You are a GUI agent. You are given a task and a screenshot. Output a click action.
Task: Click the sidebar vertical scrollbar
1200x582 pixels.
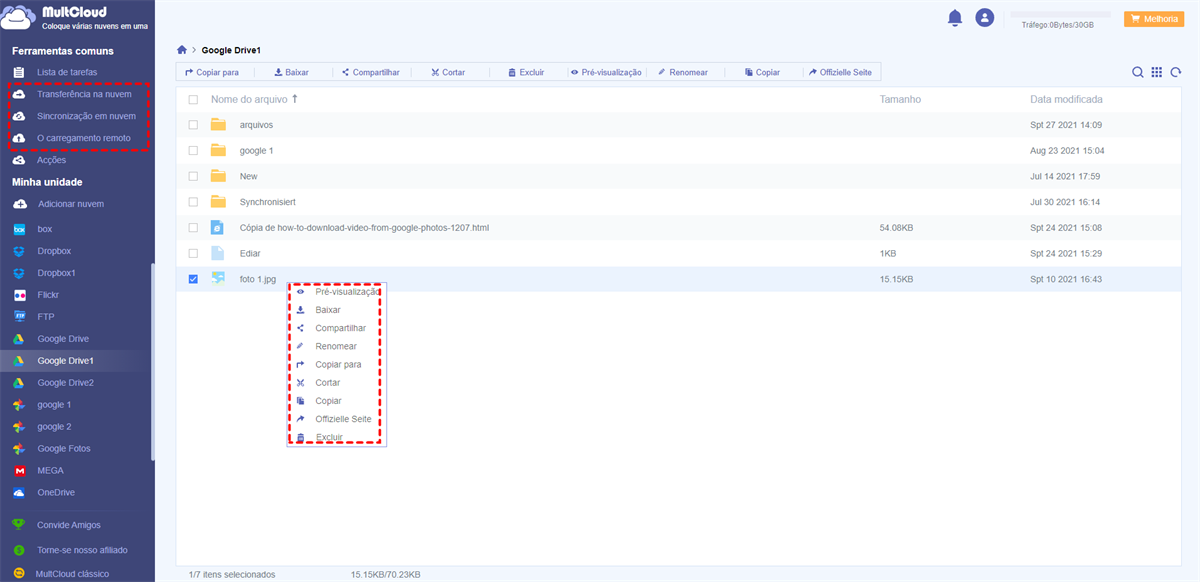(x=152, y=361)
